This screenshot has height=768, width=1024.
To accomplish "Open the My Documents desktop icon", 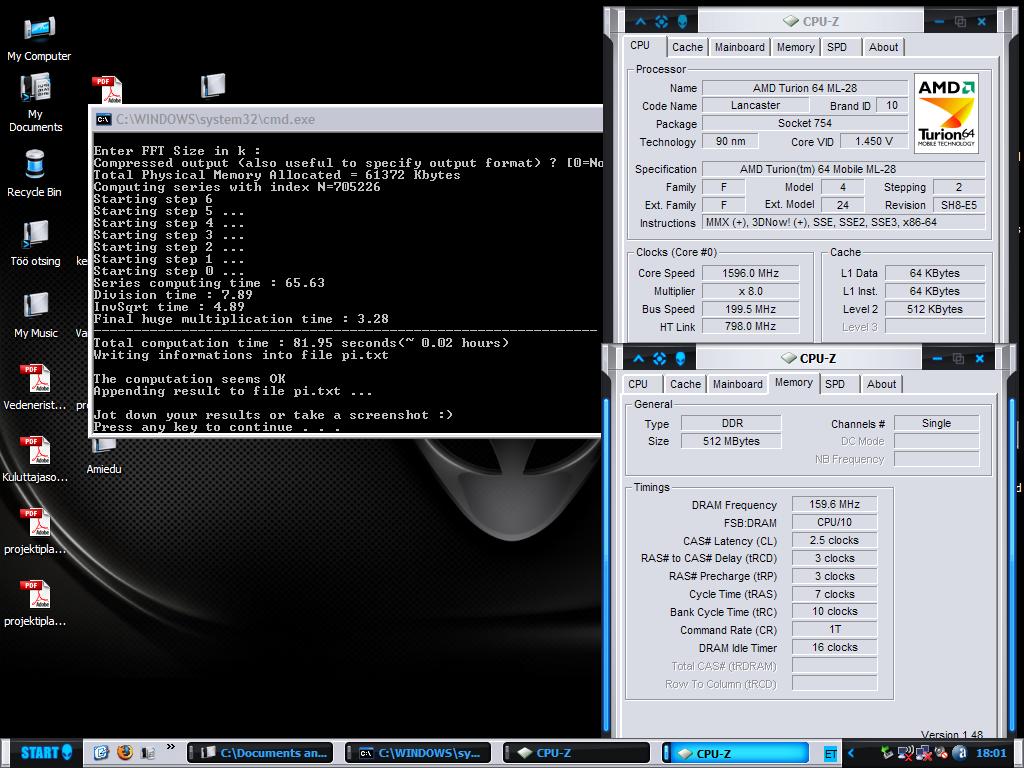I will coord(35,103).
